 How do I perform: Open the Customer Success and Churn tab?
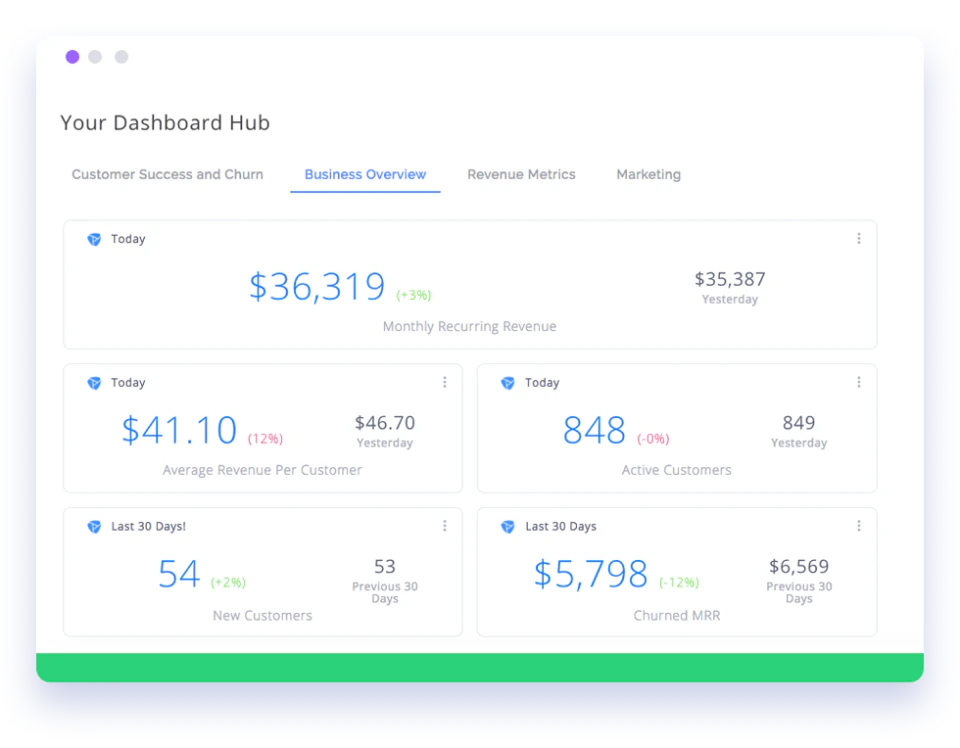click(x=166, y=174)
